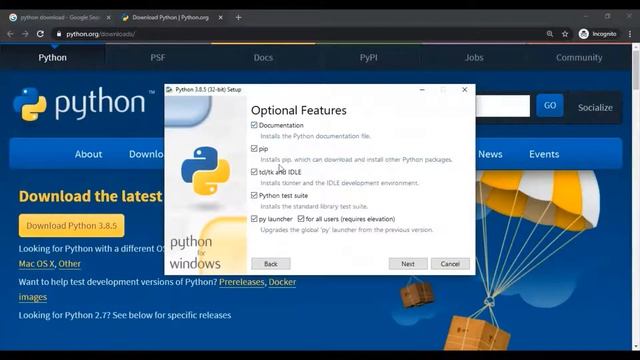Close the python download Google Search tab
The image size is (640, 360).
pyautogui.click(x=108, y=18)
